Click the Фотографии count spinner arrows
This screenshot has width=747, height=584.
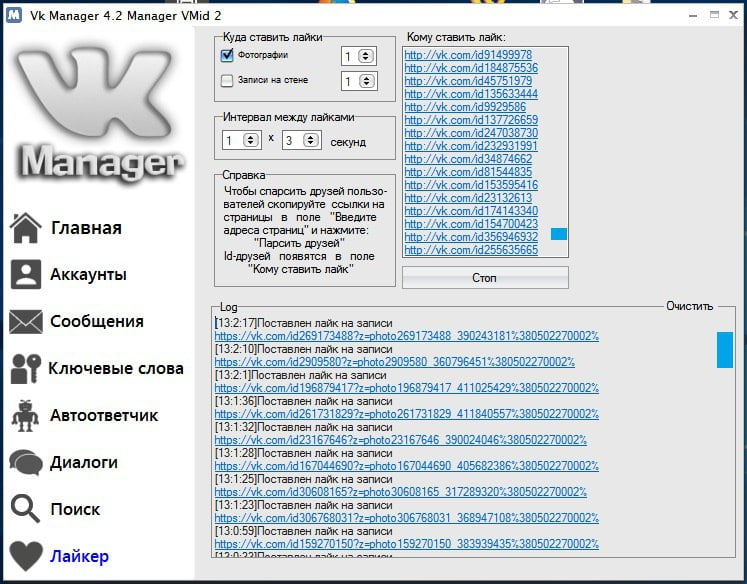pos(365,56)
